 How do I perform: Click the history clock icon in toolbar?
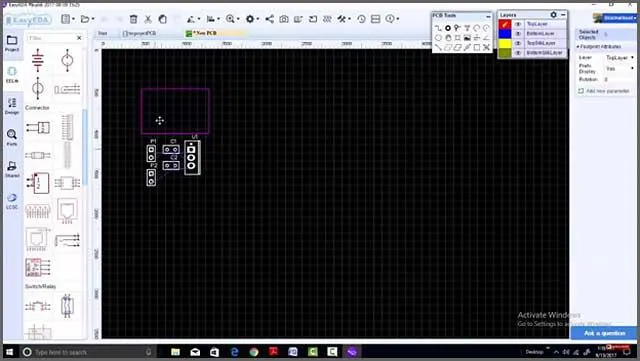[361, 19]
